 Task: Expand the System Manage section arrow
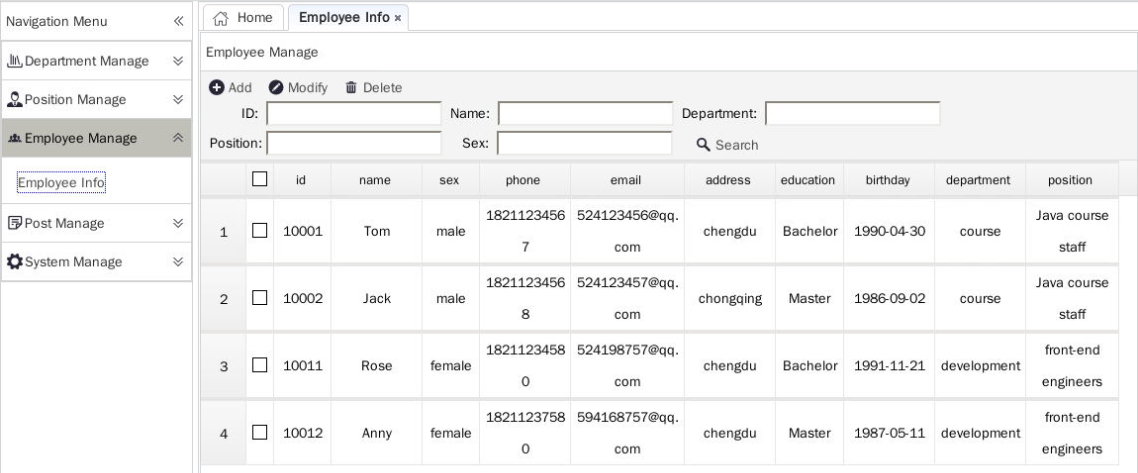(178, 261)
